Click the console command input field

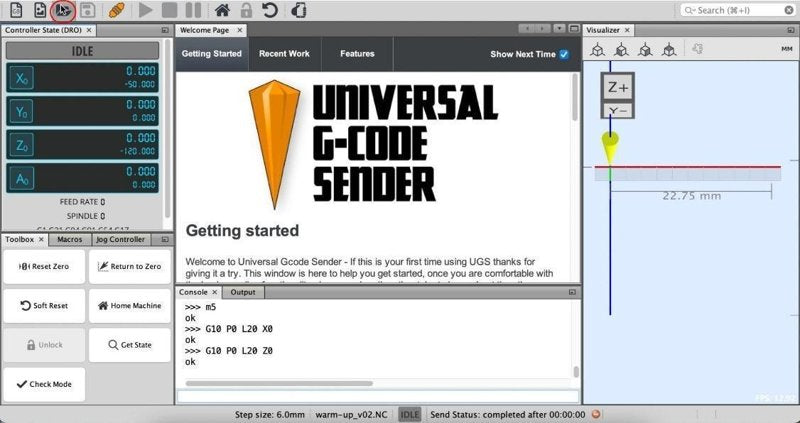[378, 396]
